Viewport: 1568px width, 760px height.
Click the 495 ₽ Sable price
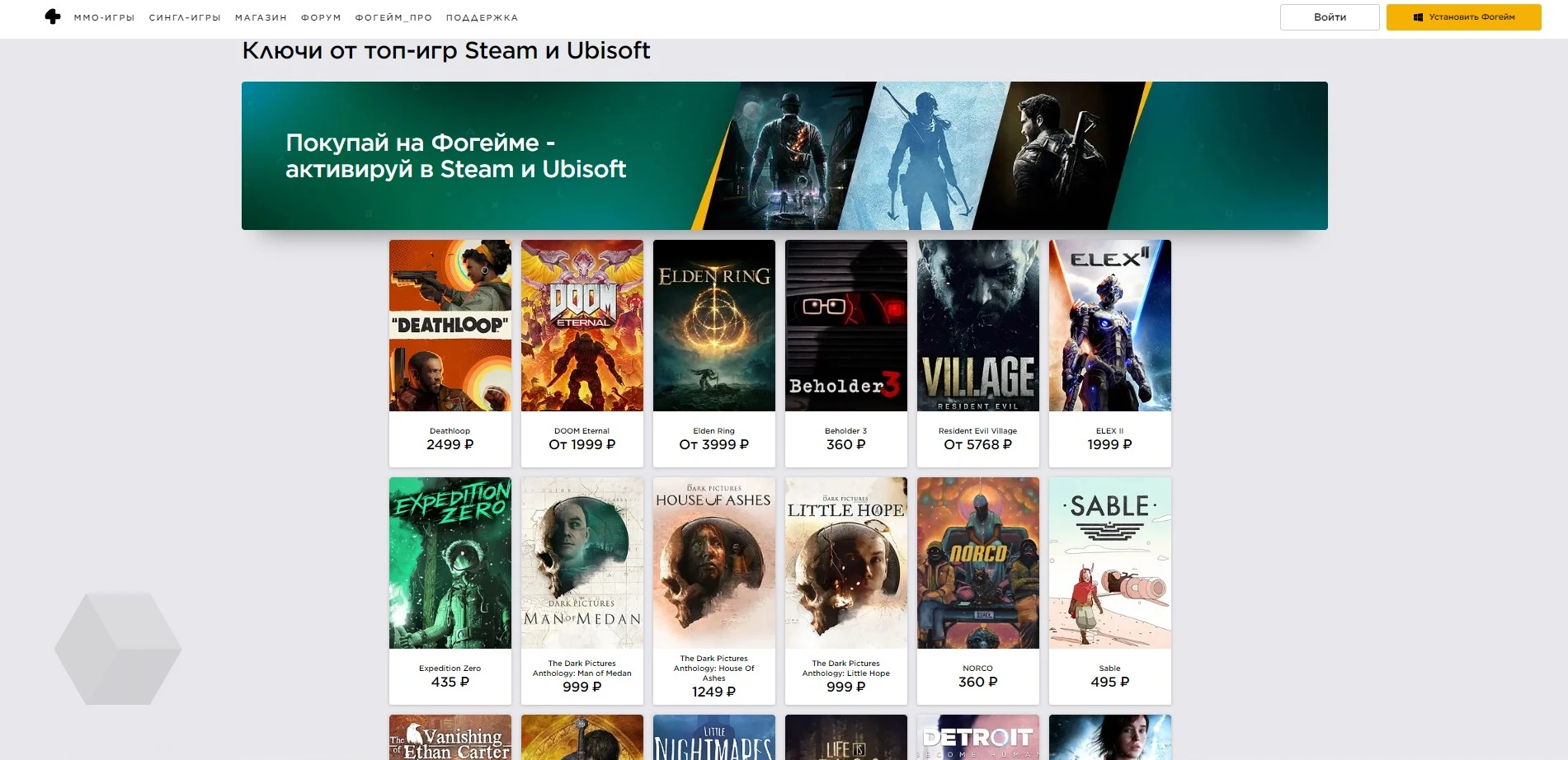pyautogui.click(x=1110, y=682)
